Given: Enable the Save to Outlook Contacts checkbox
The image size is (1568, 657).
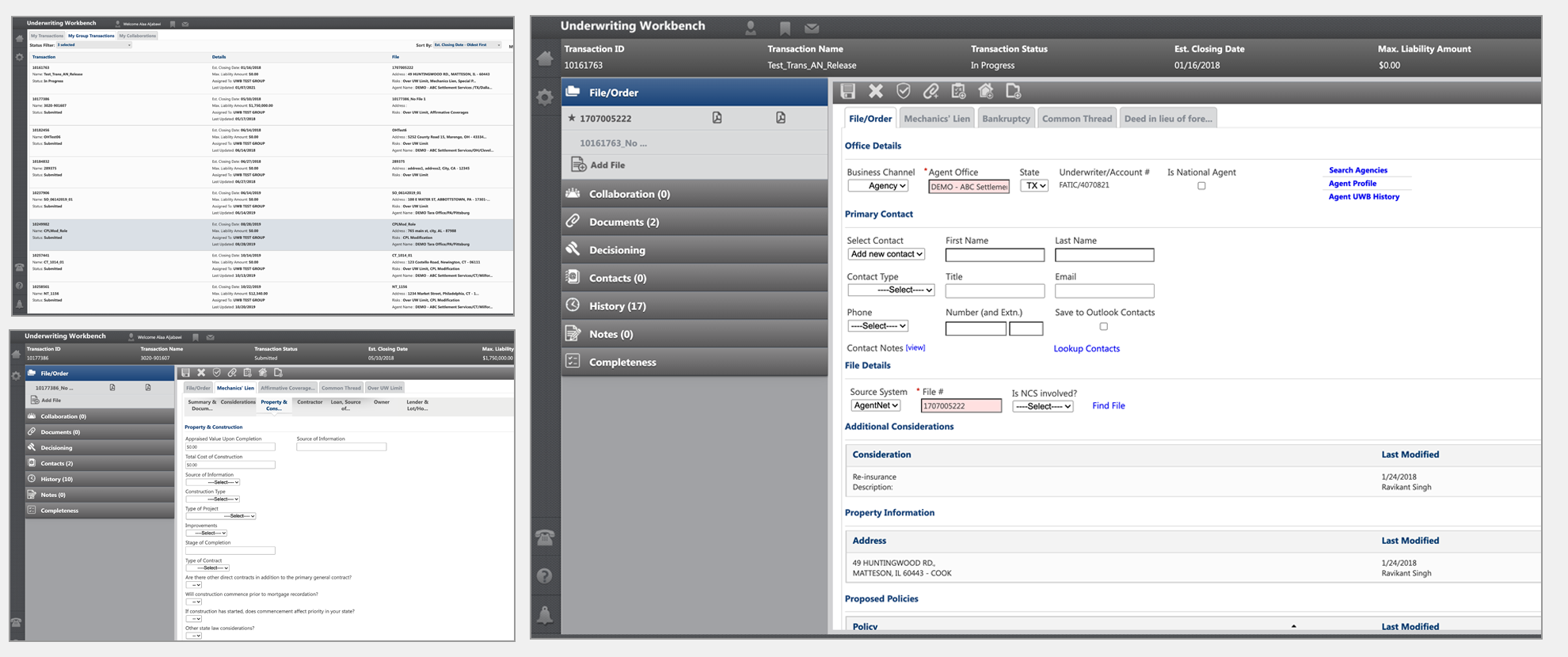Looking at the screenshot, I should (1103, 326).
